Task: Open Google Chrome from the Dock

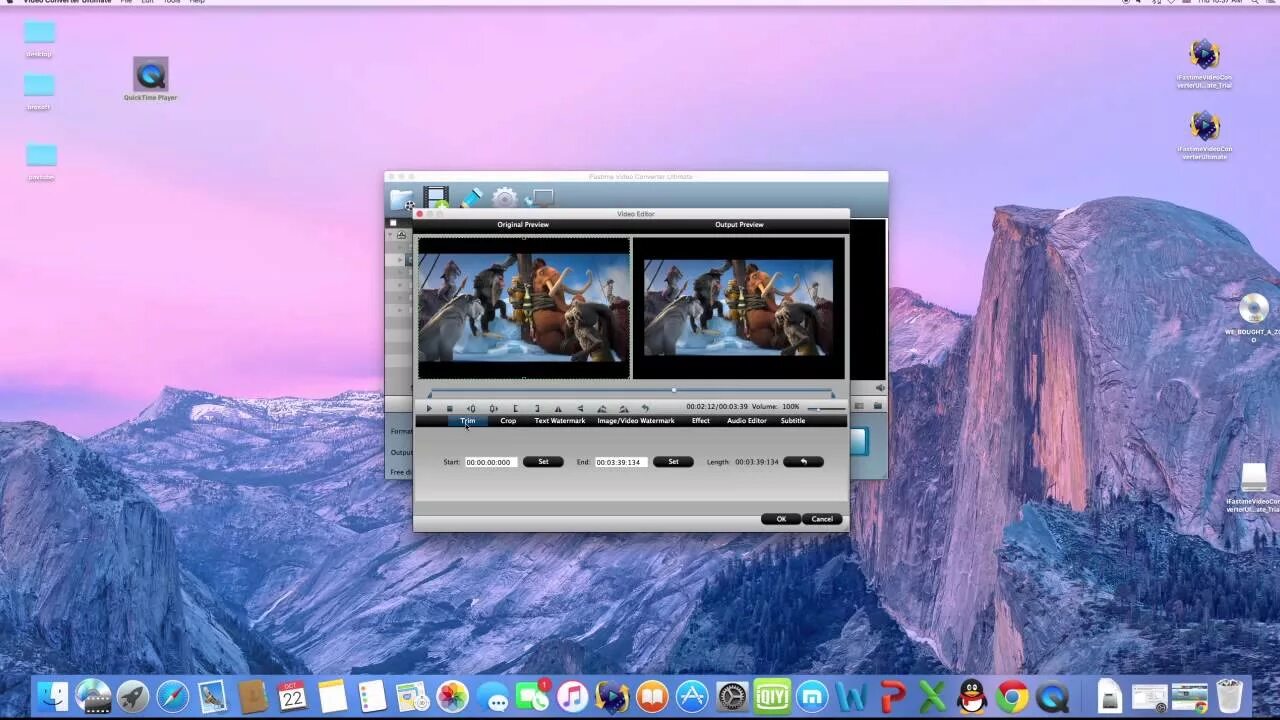Action: tap(1012, 696)
